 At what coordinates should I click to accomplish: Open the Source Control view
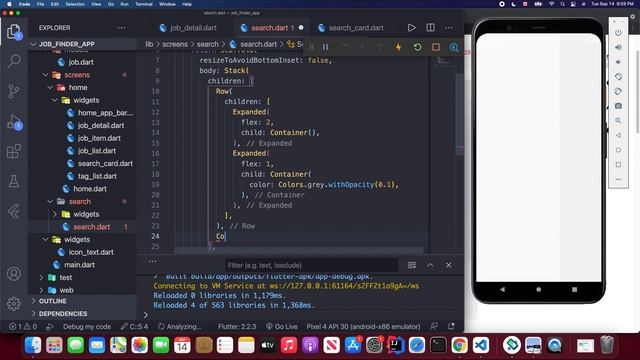(x=14, y=91)
